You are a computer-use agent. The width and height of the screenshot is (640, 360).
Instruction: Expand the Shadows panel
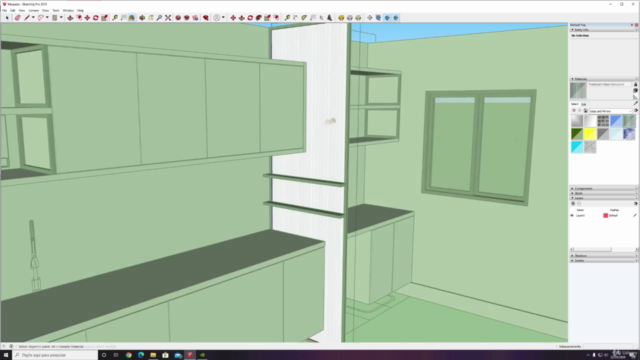pyautogui.click(x=572, y=256)
